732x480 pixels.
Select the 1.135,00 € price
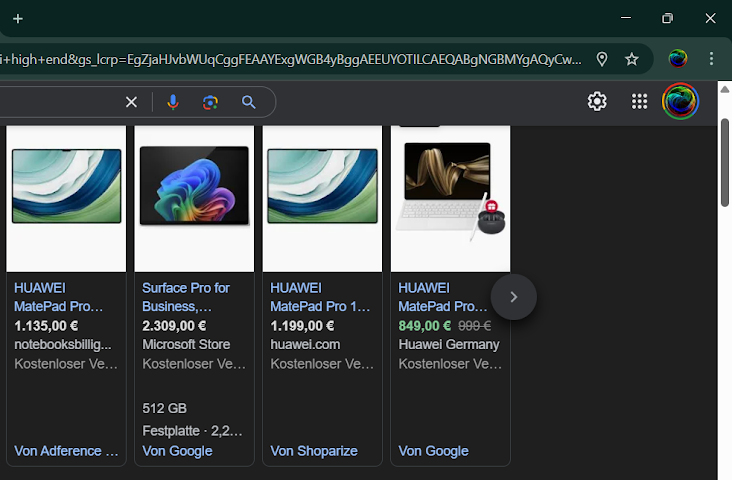click(x=46, y=326)
